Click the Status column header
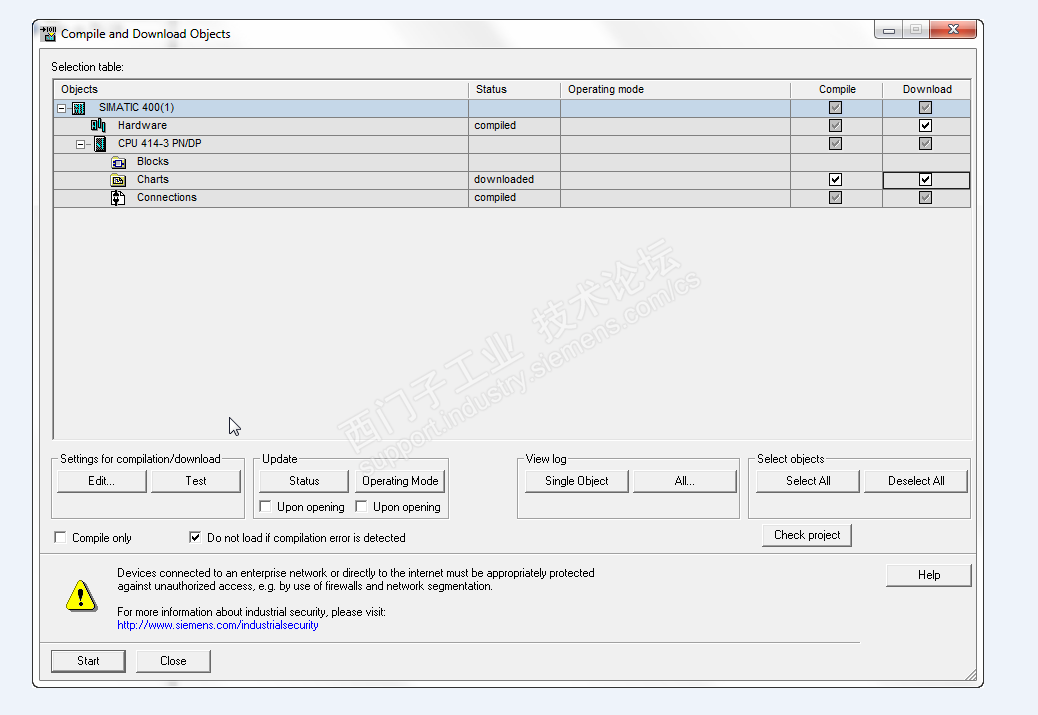1038x715 pixels. click(514, 89)
